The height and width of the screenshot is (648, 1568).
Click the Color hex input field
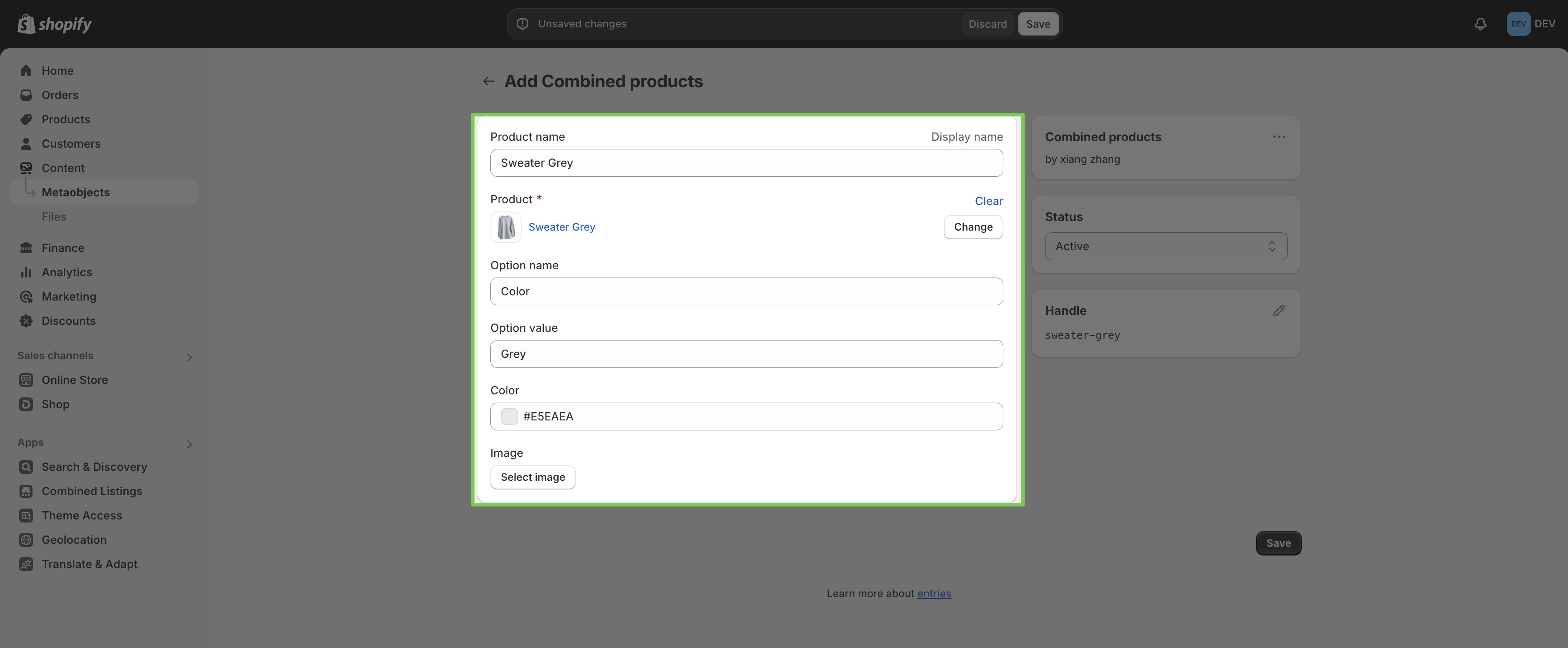[746, 416]
